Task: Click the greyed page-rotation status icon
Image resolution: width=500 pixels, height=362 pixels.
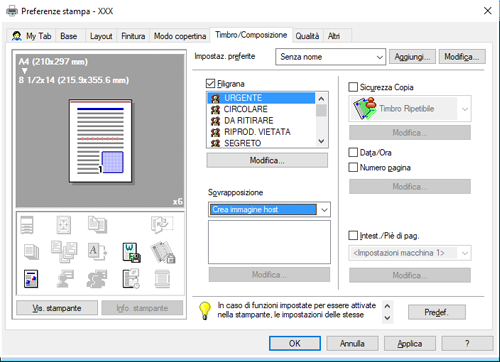Action: point(162,225)
